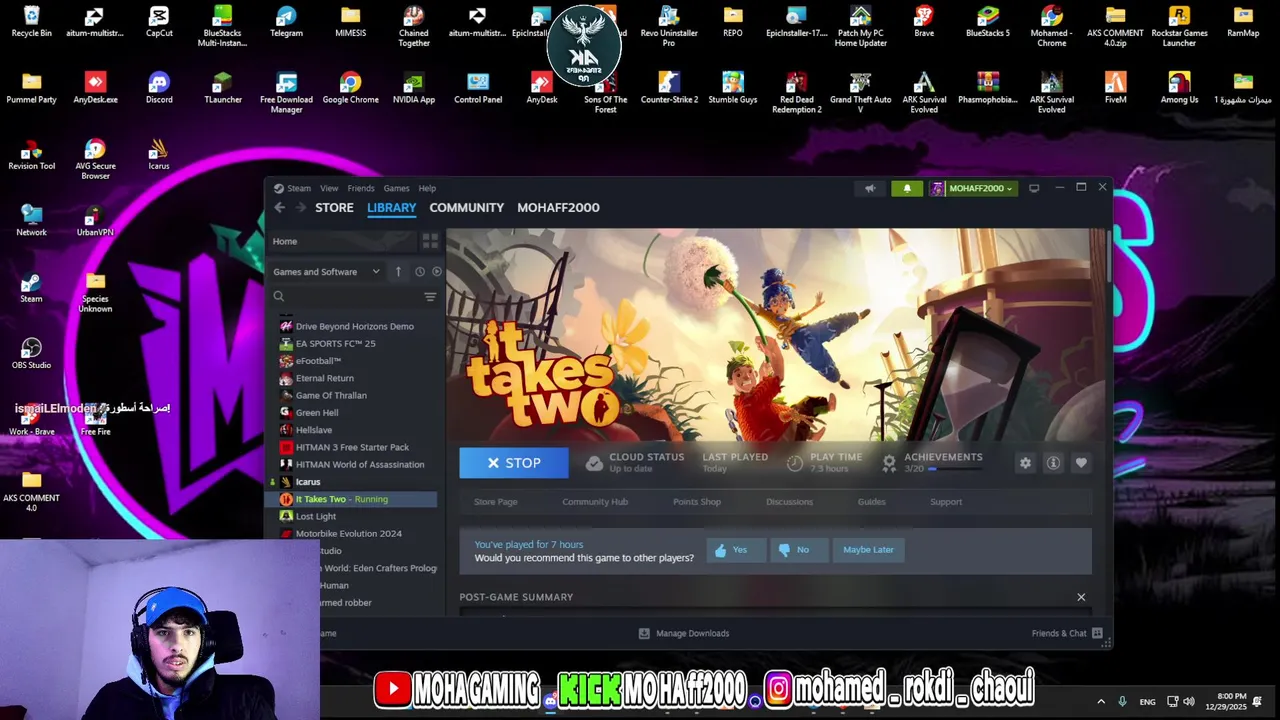The width and height of the screenshot is (1280, 720).
Task: Open Games menu in Steam
Action: point(396,188)
